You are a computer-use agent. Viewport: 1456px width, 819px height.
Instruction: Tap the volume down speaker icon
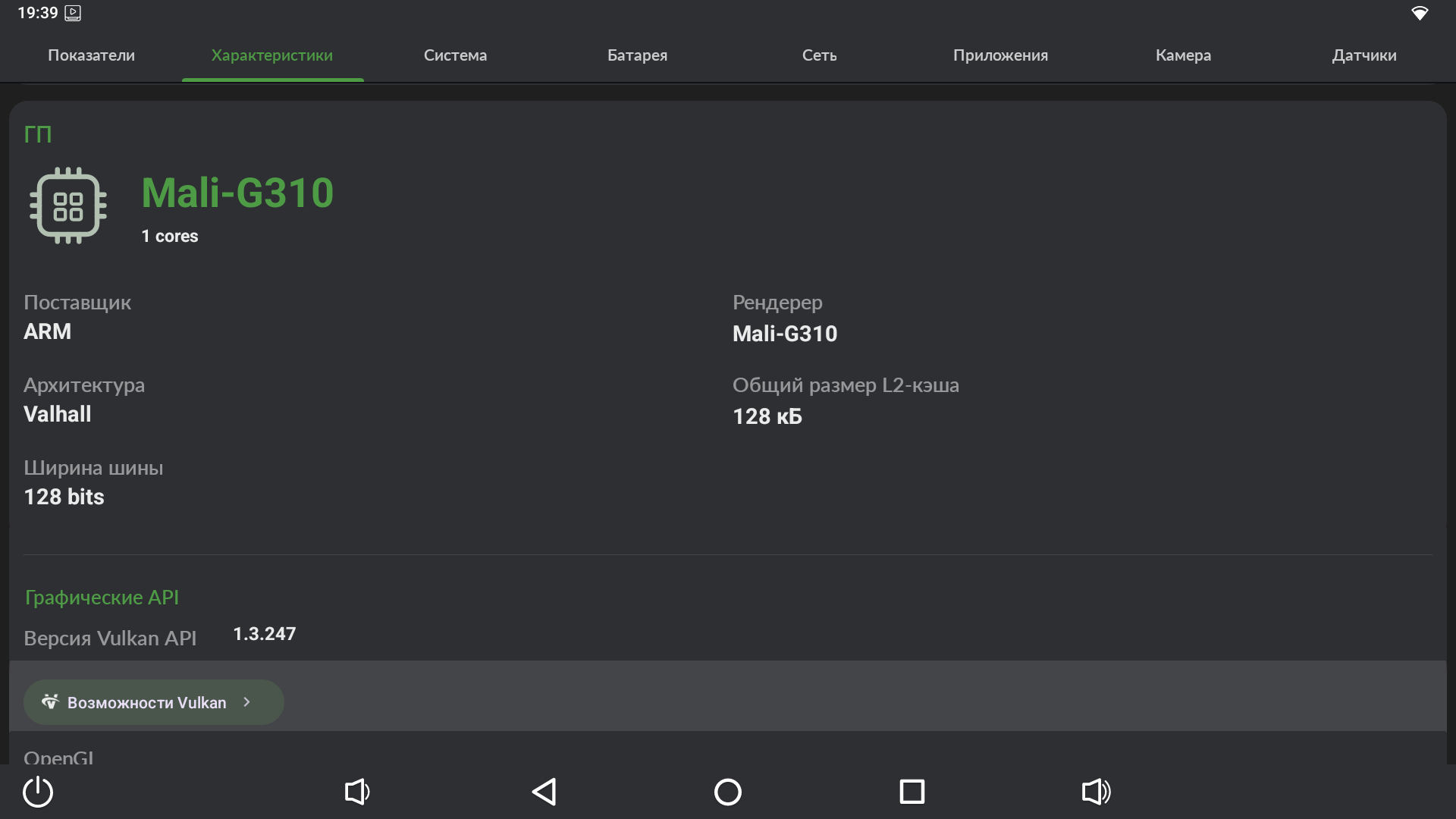coord(357,792)
